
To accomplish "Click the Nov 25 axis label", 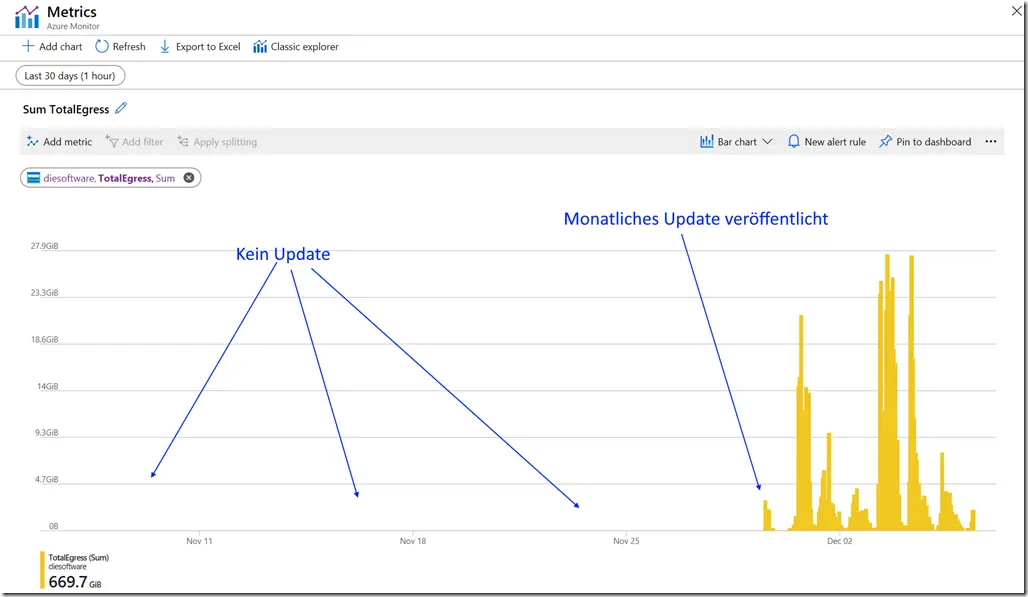I will point(626,541).
